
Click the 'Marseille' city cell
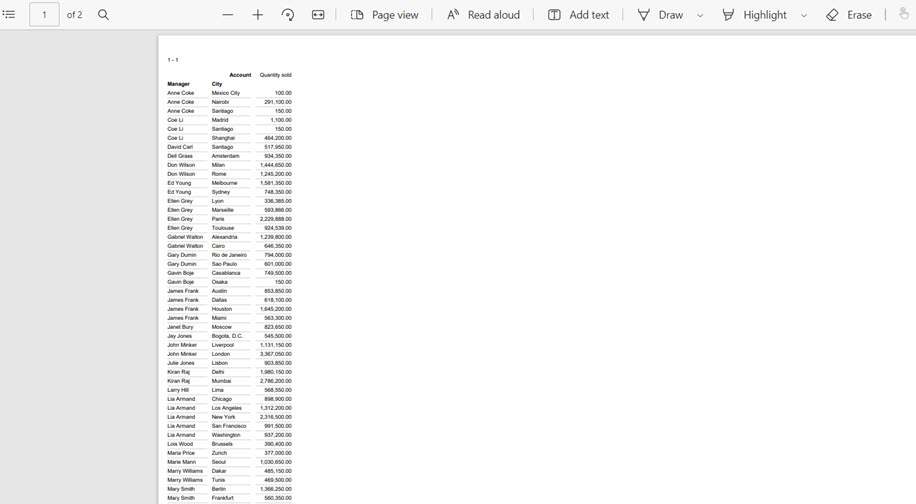(223, 210)
